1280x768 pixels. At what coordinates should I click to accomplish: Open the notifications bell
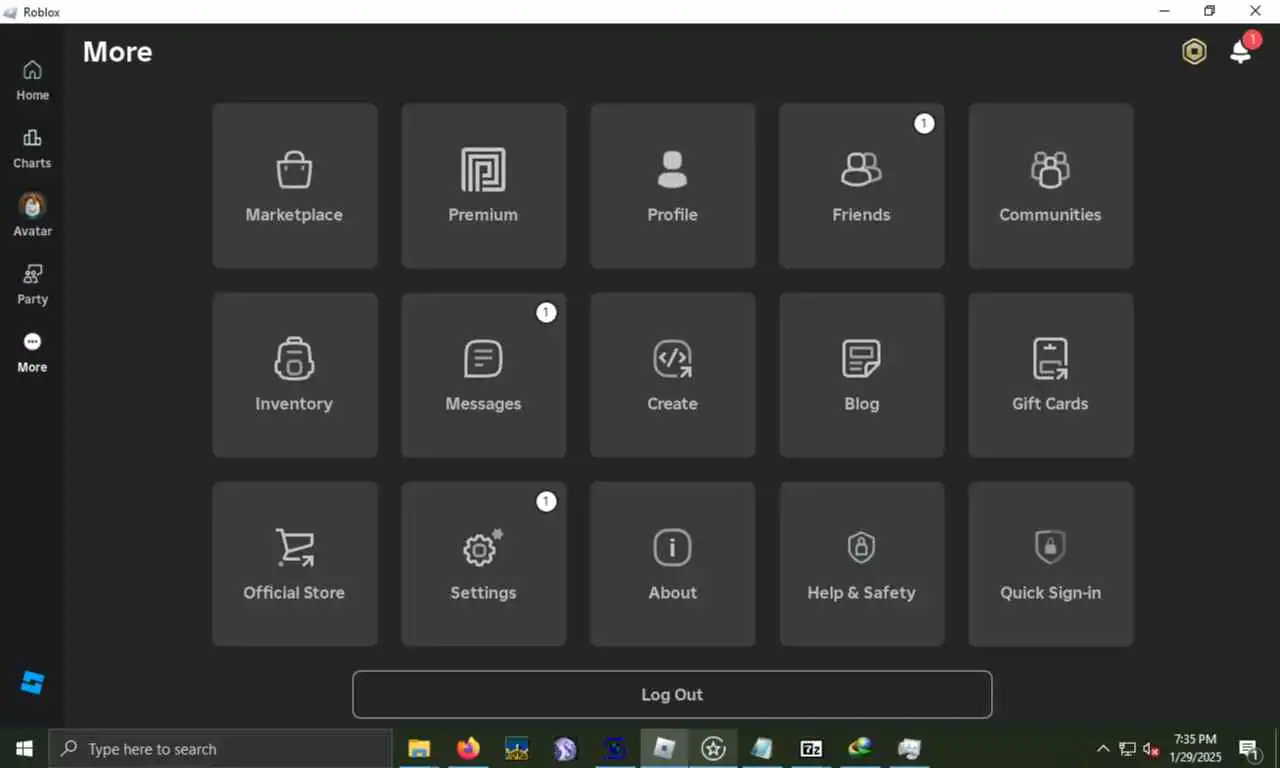[1241, 51]
